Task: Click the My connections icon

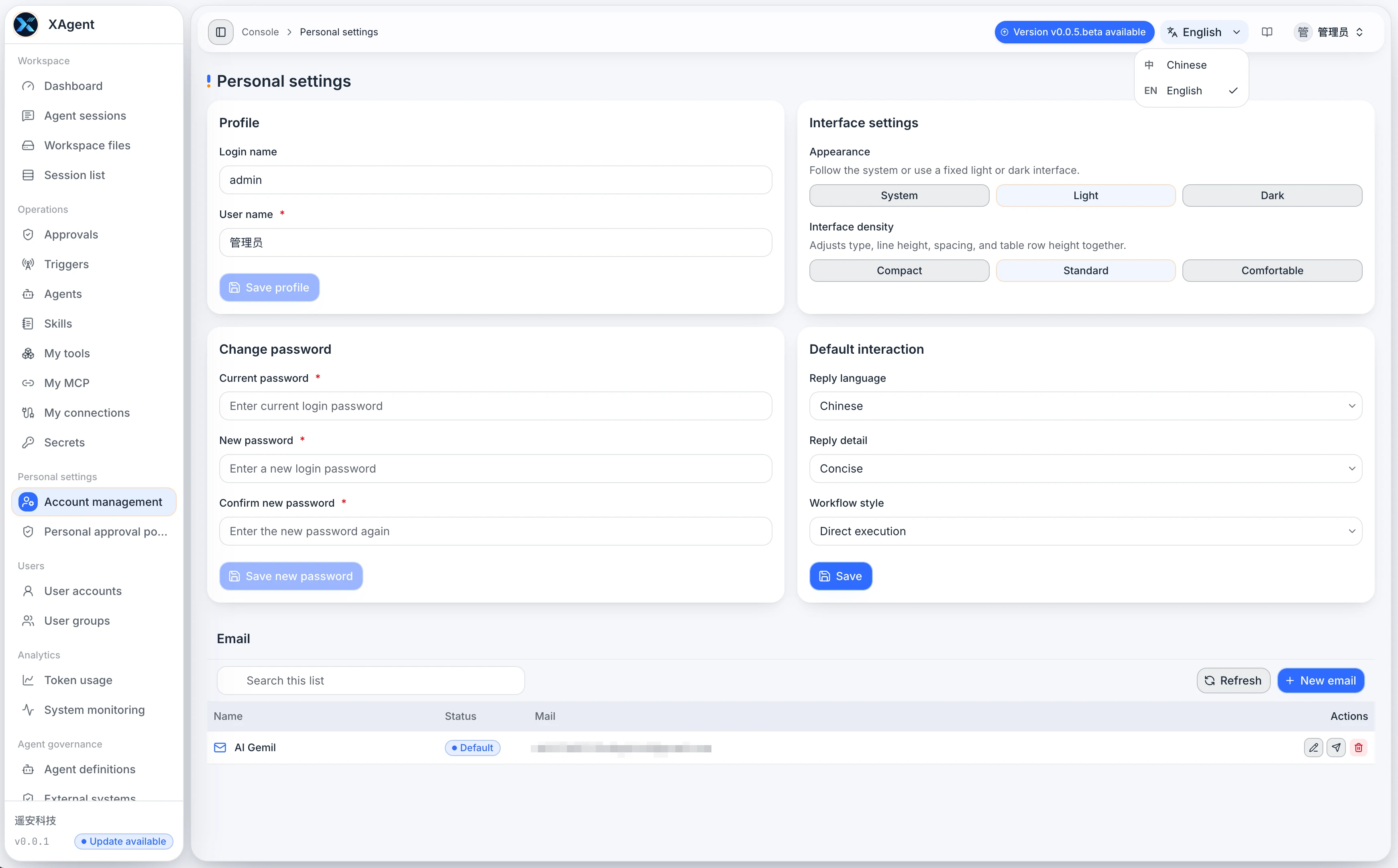Action: (x=28, y=413)
